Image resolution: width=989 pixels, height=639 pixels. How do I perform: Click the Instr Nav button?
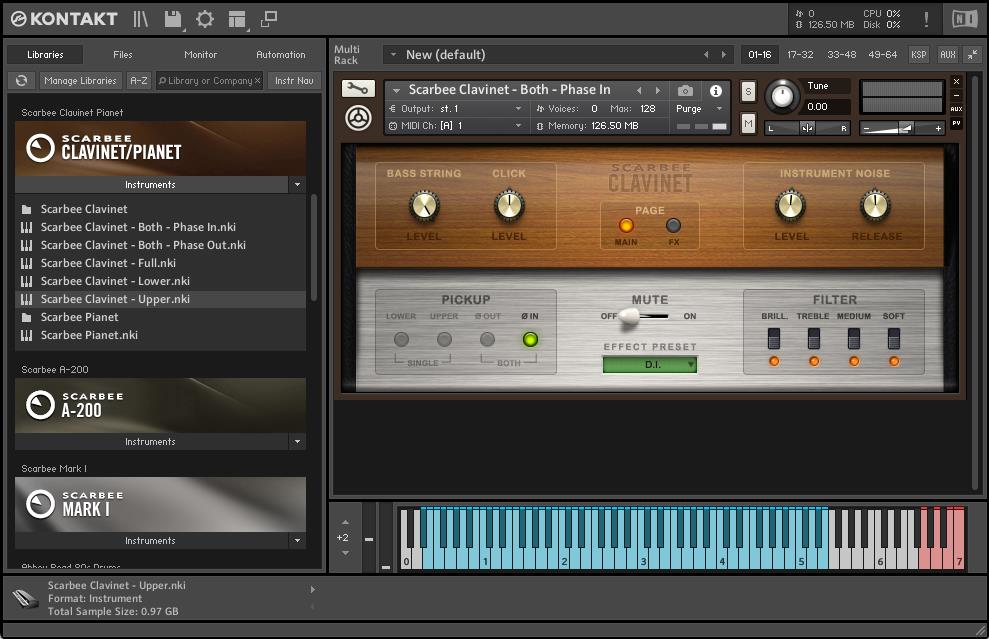coord(294,81)
